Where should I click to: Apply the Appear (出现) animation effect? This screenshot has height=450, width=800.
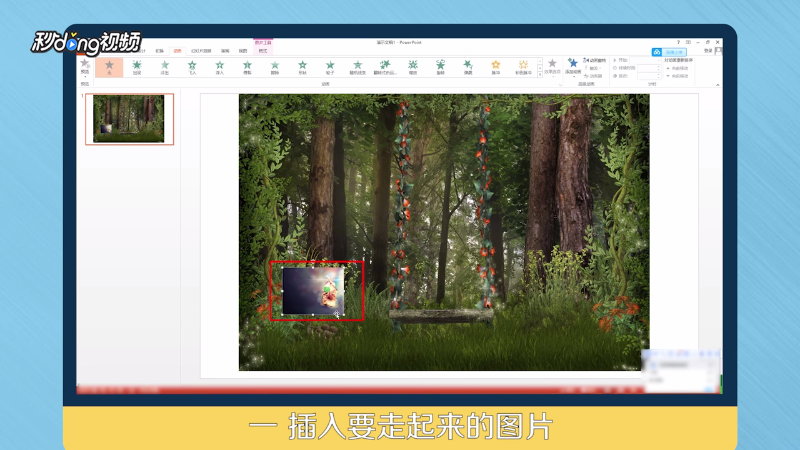pyautogui.click(x=137, y=67)
